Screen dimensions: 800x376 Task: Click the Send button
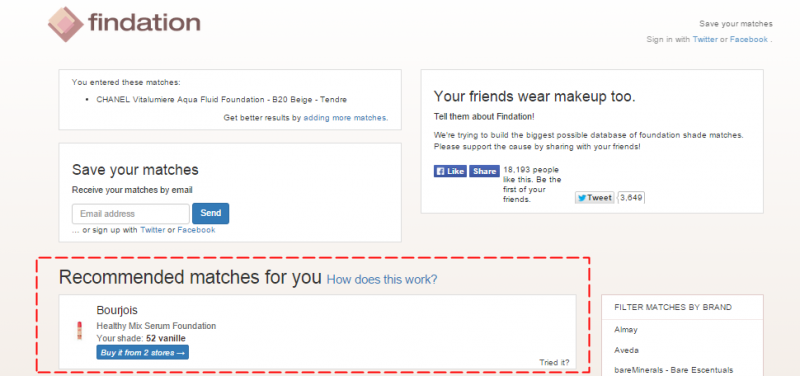(x=210, y=214)
